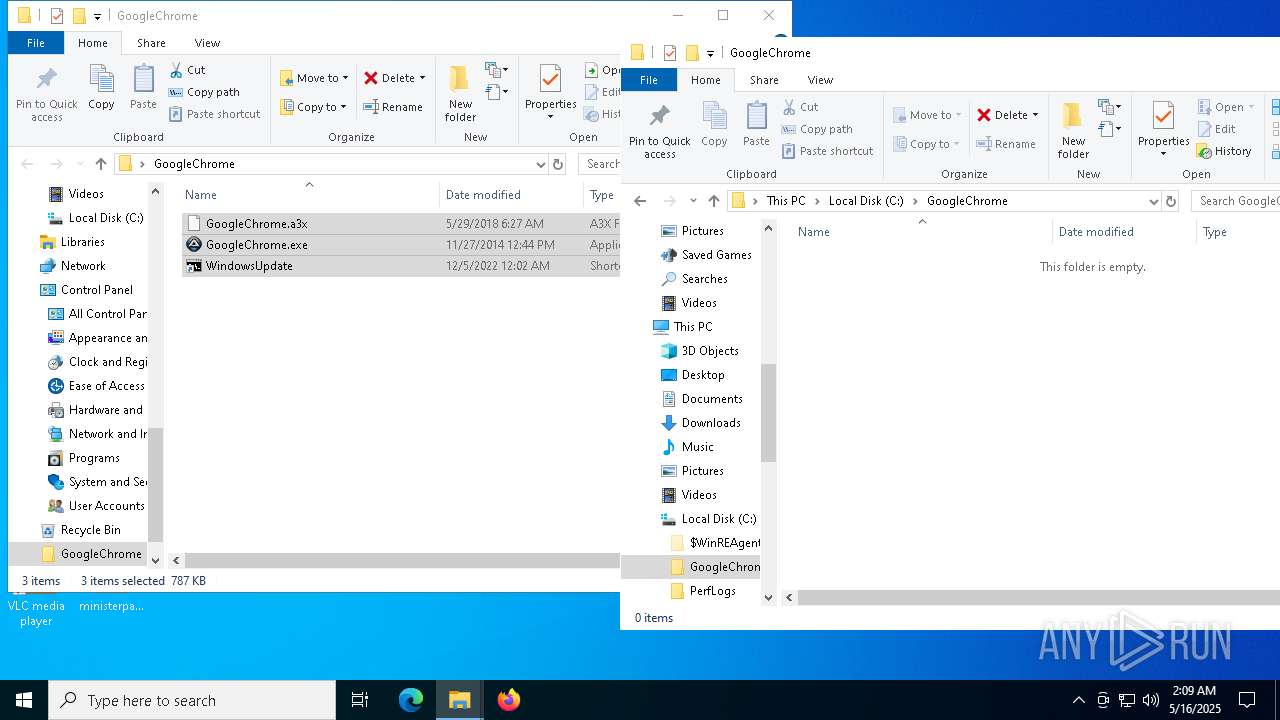
Task: Click Copy path in back window
Action: click(x=204, y=92)
